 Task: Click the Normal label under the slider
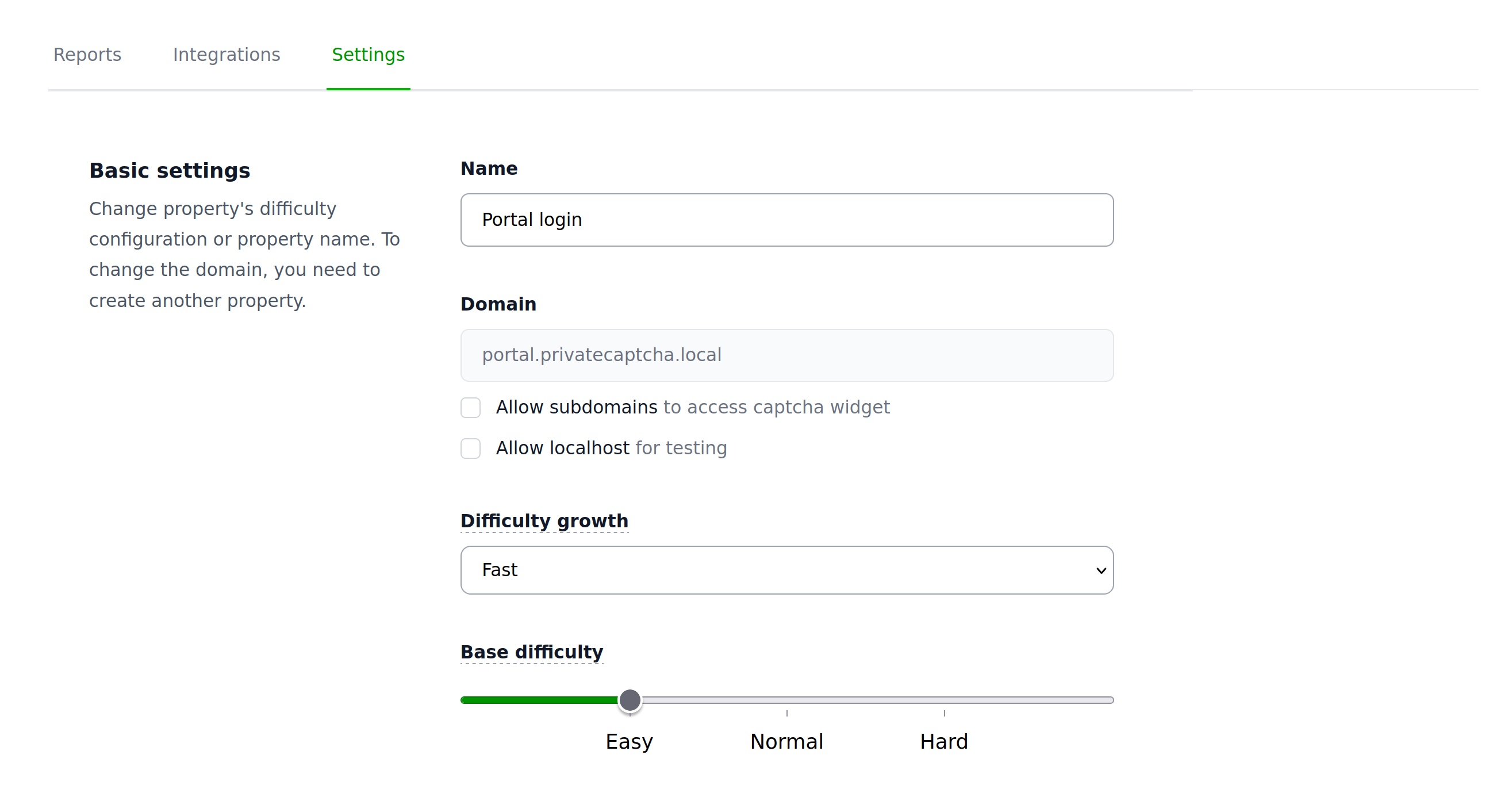pos(786,741)
